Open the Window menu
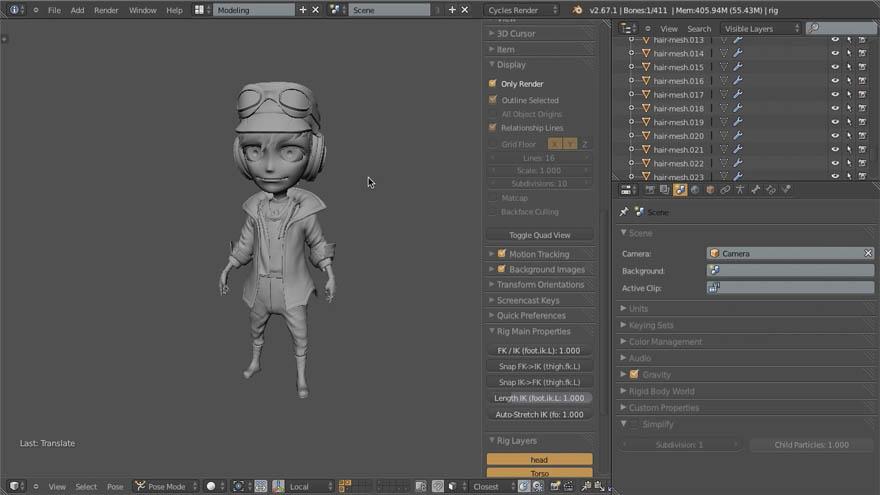This screenshot has height=495, width=880. pyautogui.click(x=143, y=10)
